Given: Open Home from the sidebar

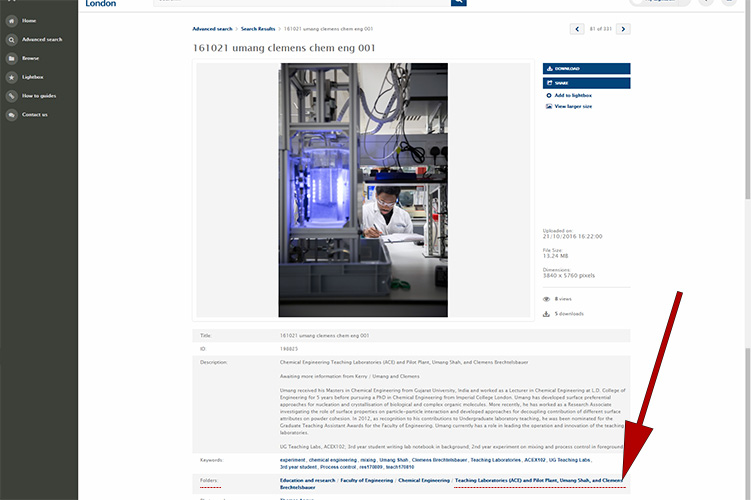Looking at the screenshot, I should 28,21.
